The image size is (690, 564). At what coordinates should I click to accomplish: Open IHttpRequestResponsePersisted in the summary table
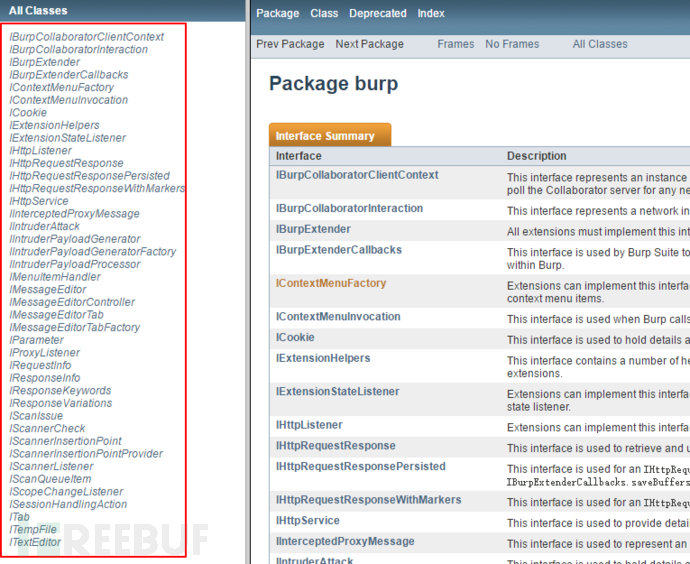360,466
